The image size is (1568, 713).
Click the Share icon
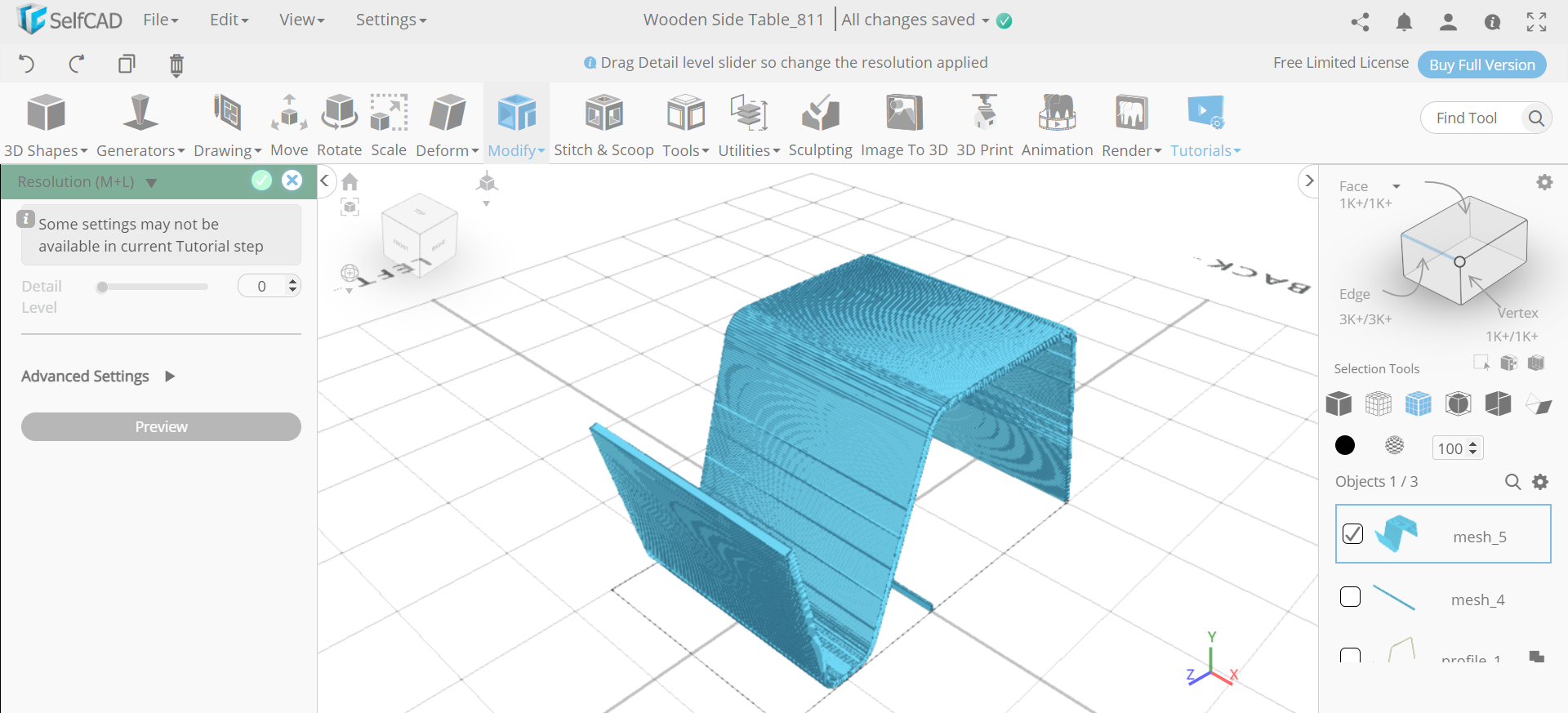point(1360,22)
